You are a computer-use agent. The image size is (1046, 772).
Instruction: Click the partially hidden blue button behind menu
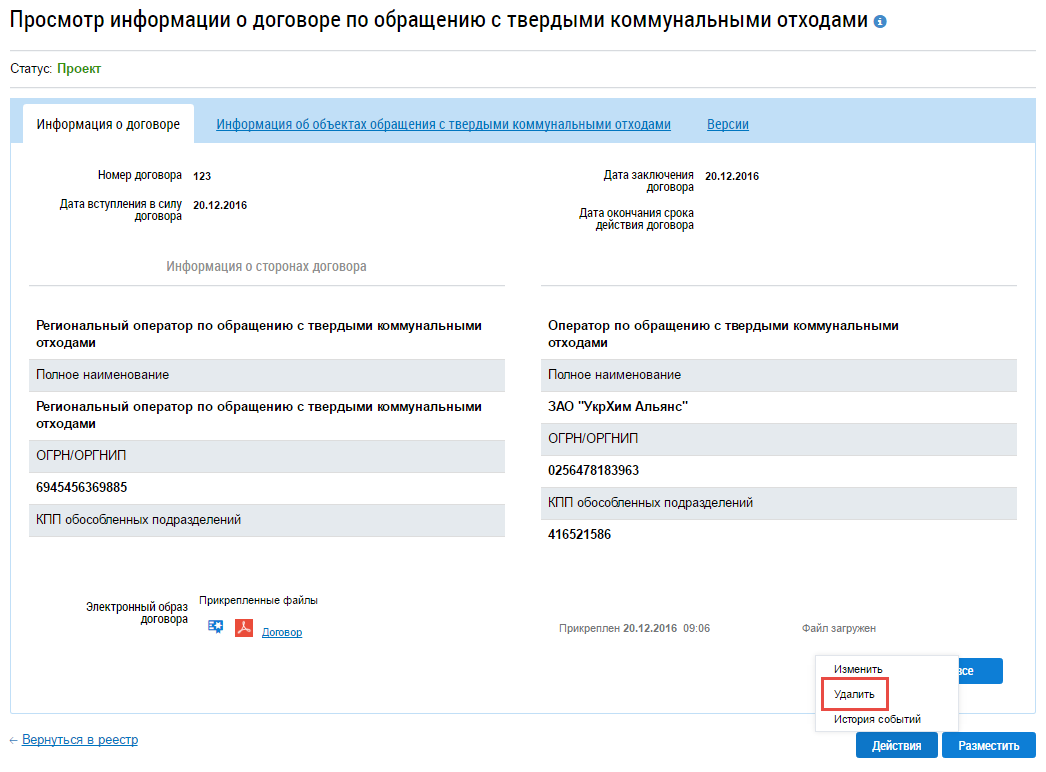point(981,671)
